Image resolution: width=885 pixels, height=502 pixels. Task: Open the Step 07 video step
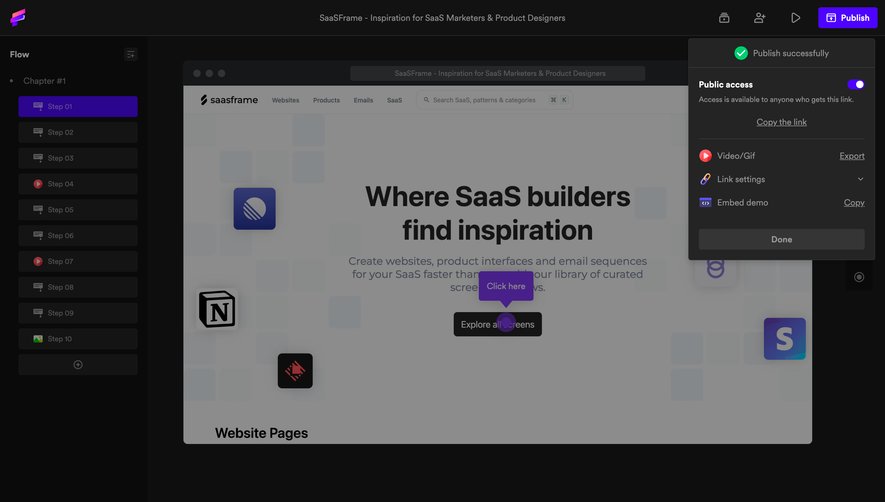point(78,261)
